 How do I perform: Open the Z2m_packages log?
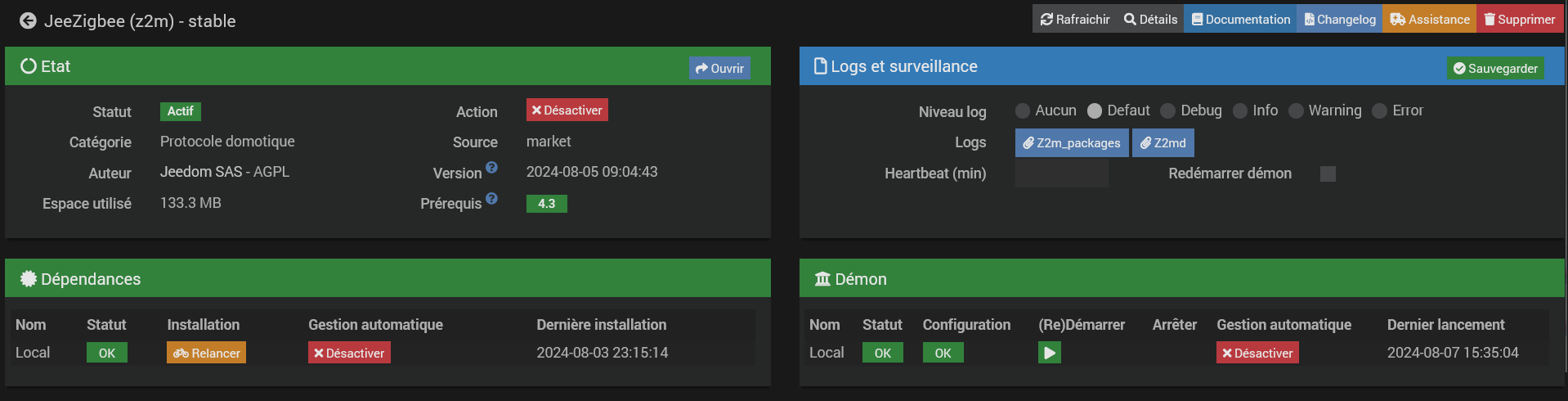1072,142
